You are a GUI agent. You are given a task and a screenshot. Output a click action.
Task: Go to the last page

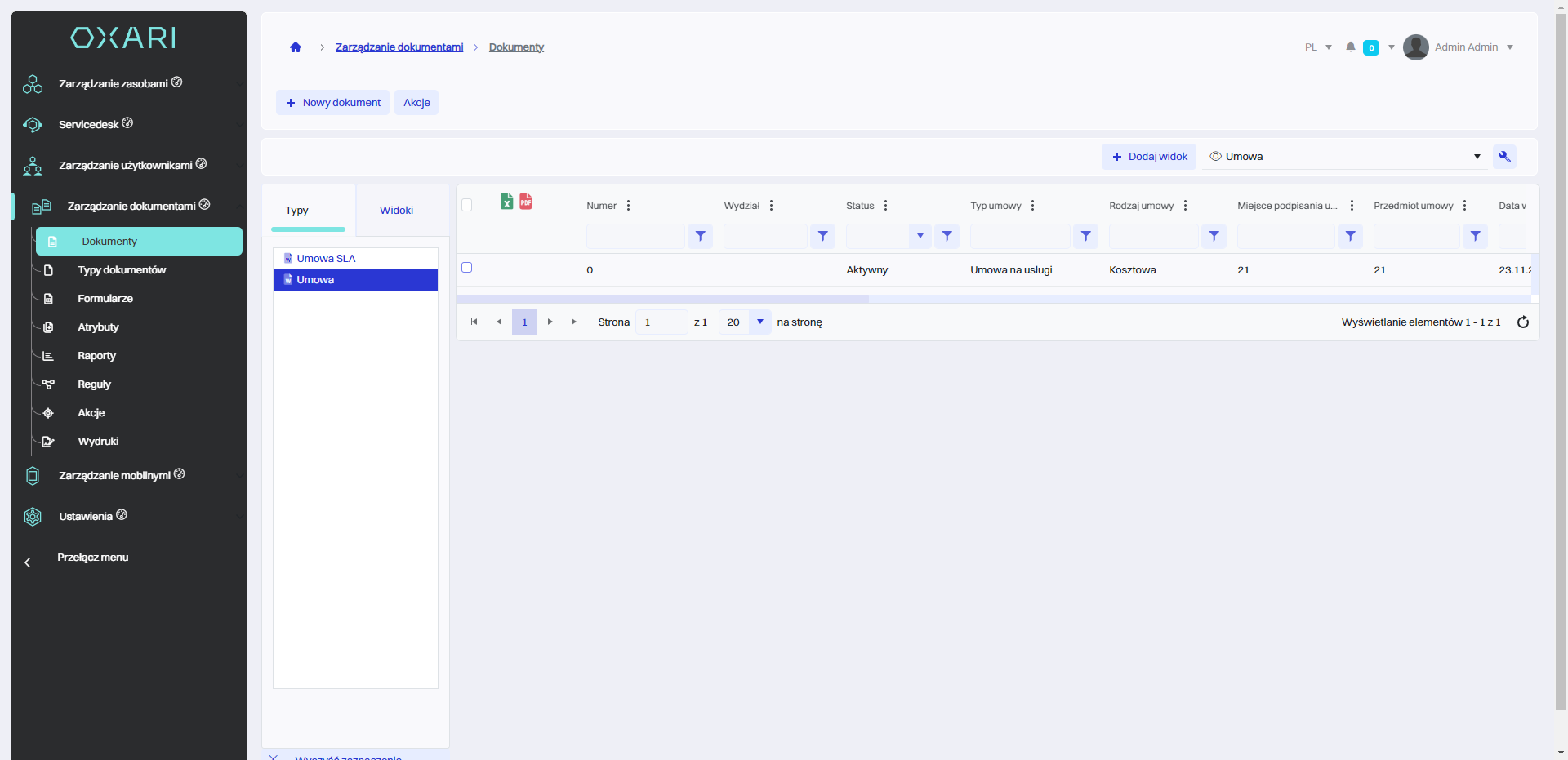pyautogui.click(x=574, y=322)
